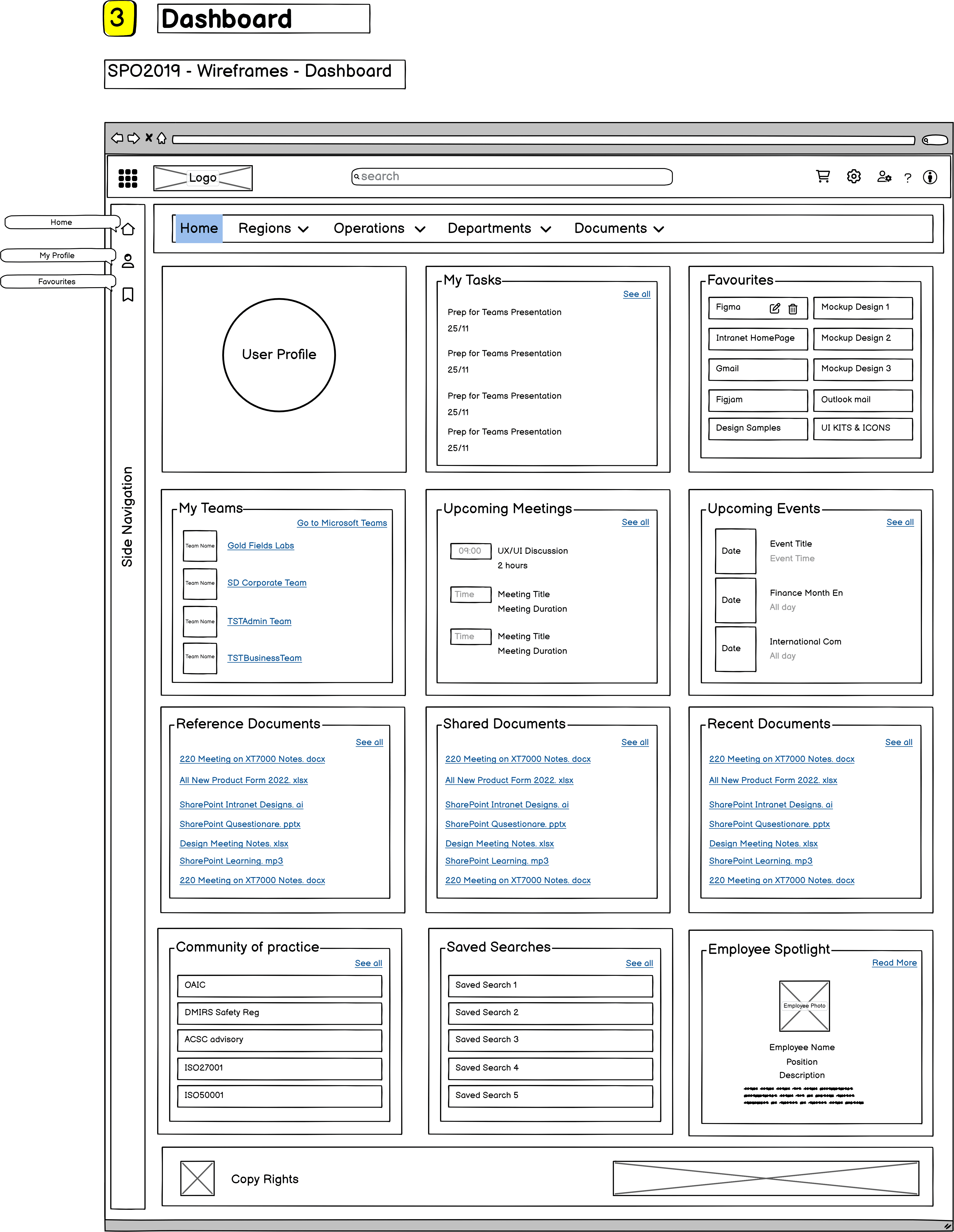Click the bookmark Favourites sidebar icon
Image resolution: width=954 pixels, height=1232 pixels.
point(128,294)
